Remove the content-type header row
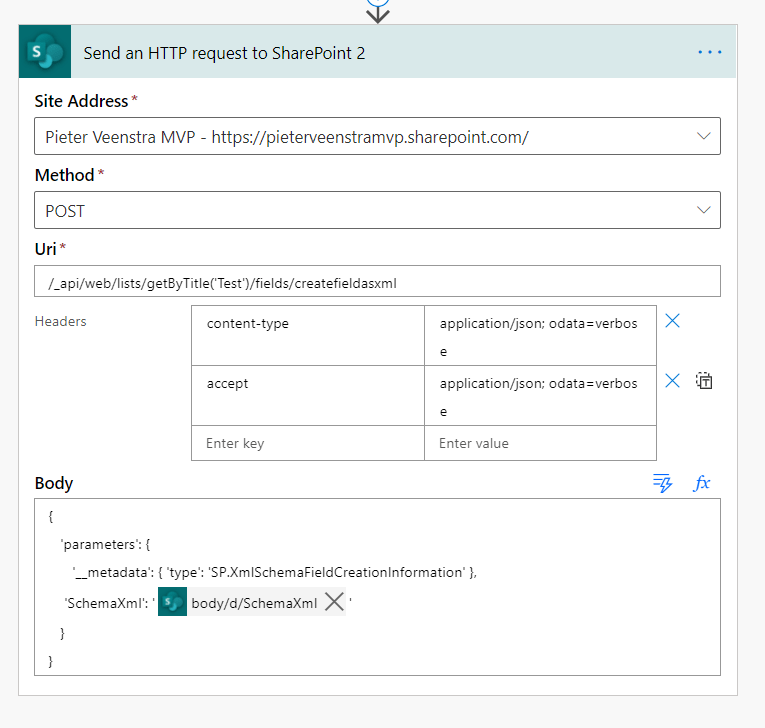Screen dimensions: 765x728 pos(672,321)
